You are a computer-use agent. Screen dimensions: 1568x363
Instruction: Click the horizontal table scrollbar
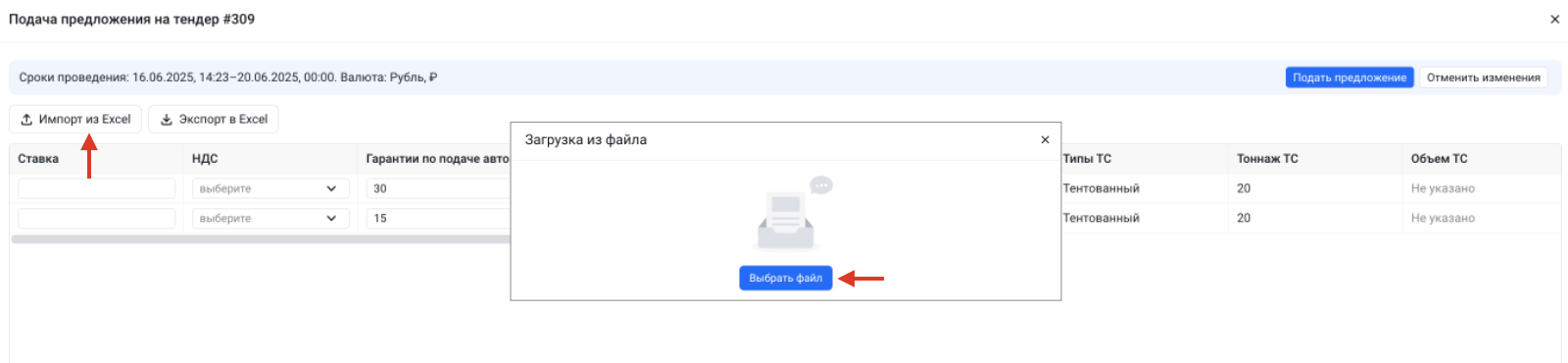tap(261, 239)
